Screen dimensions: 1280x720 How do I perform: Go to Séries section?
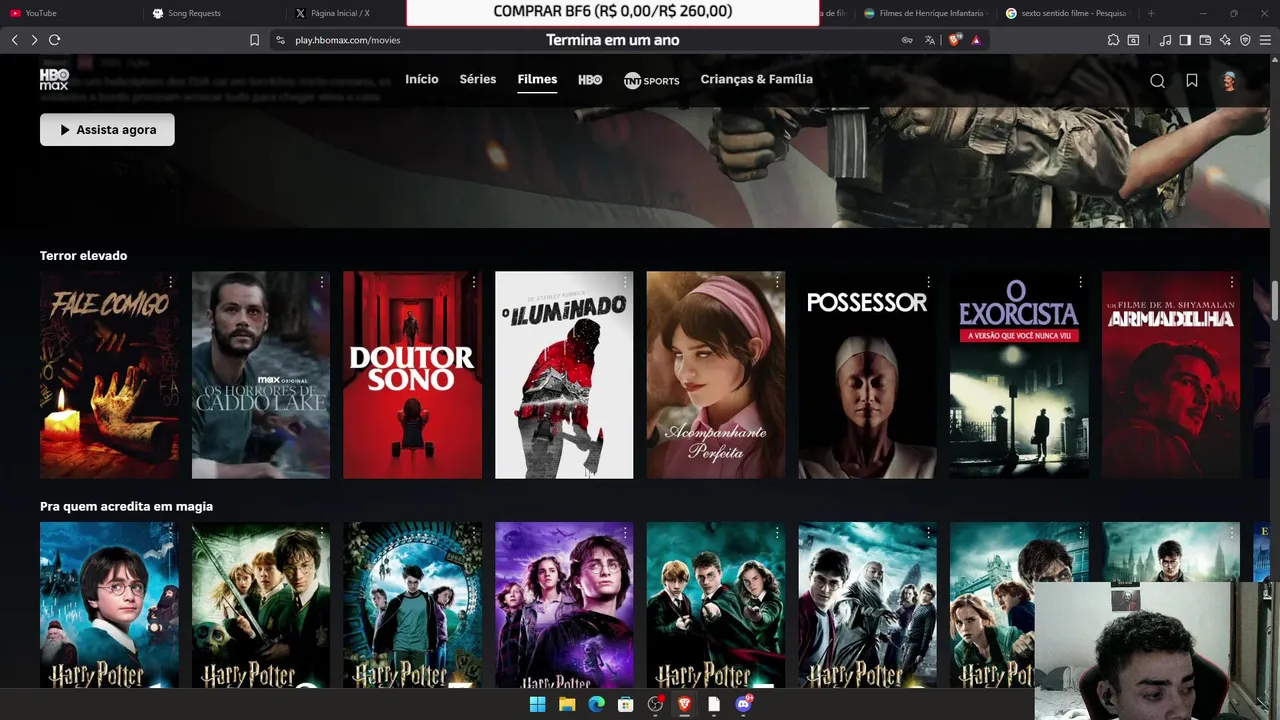tap(478, 79)
